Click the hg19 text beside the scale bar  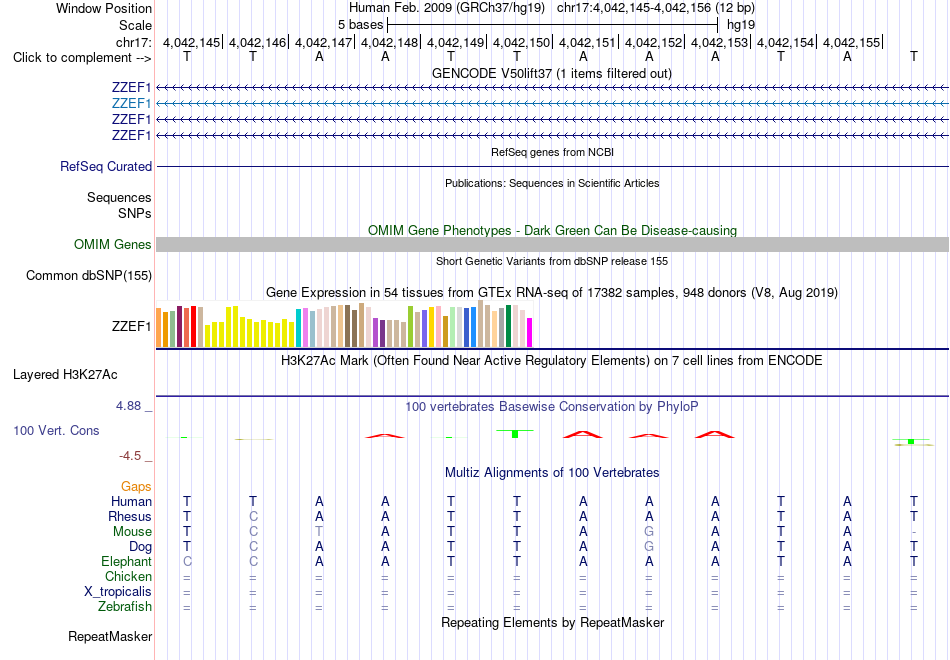(x=741, y=25)
